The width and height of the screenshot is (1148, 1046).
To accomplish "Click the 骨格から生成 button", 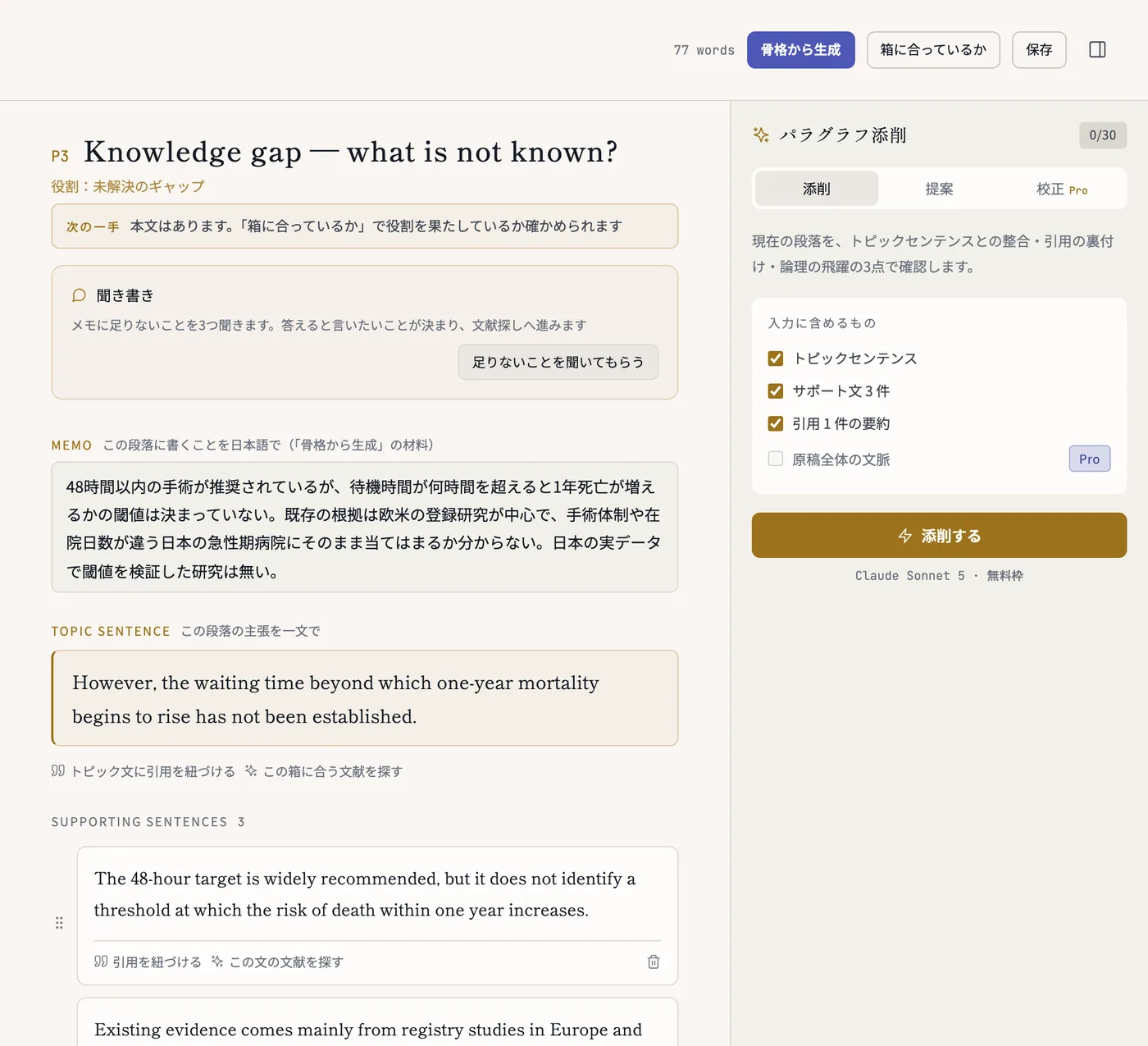I will pyautogui.click(x=801, y=50).
